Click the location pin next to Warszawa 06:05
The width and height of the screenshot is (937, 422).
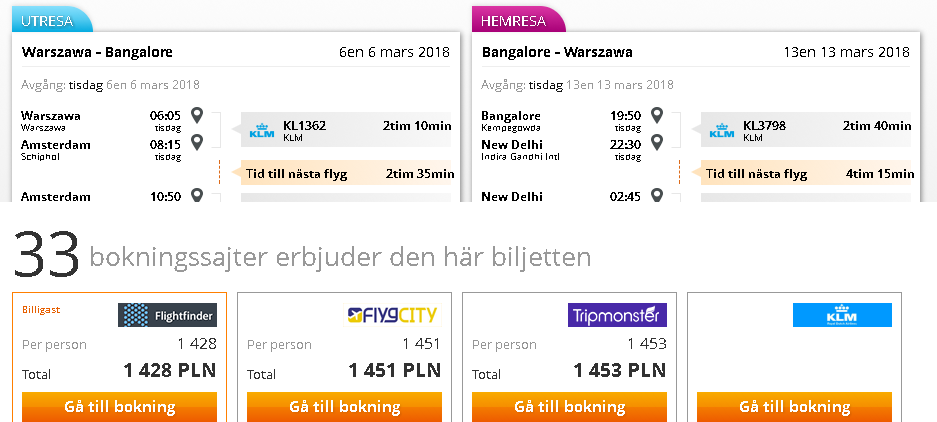tap(197, 115)
